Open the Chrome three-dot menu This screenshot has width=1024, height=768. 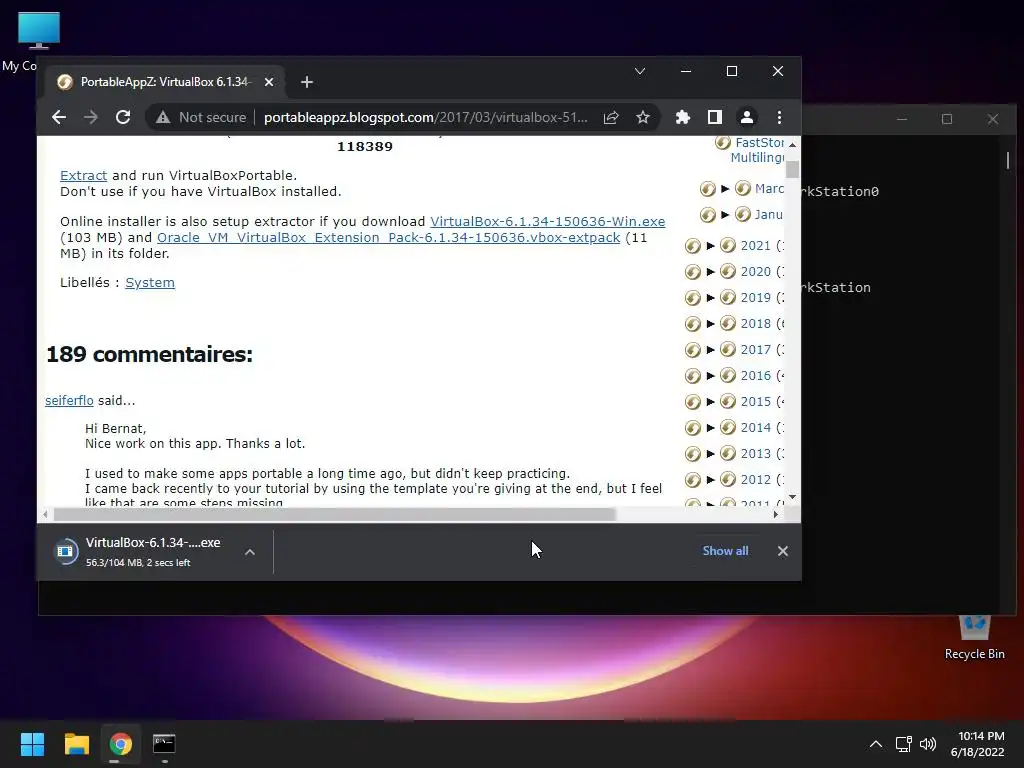pos(779,118)
